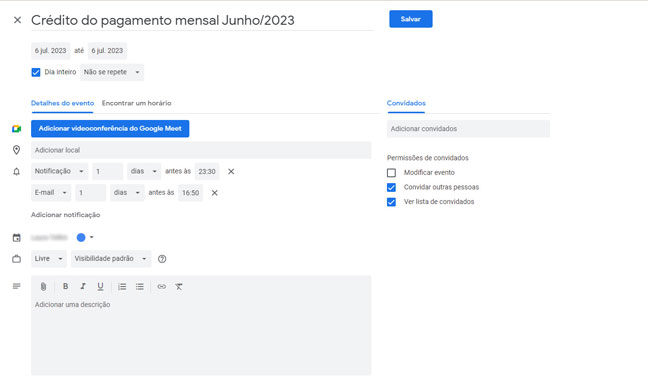Open visibility help question mark icon

162,259
